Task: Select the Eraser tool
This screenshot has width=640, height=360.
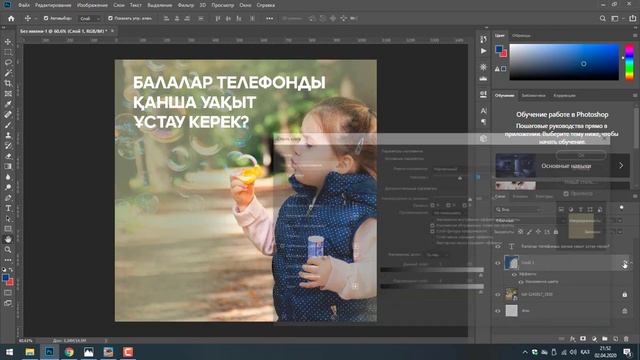Action: (x=8, y=156)
